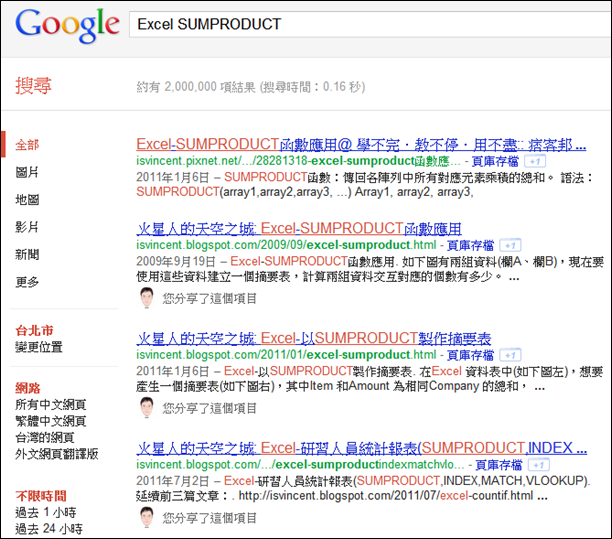Click the 您分享了這個項目 note under the 2009 result
Image resolution: width=612 pixels, height=539 pixels.
pos(210,299)
